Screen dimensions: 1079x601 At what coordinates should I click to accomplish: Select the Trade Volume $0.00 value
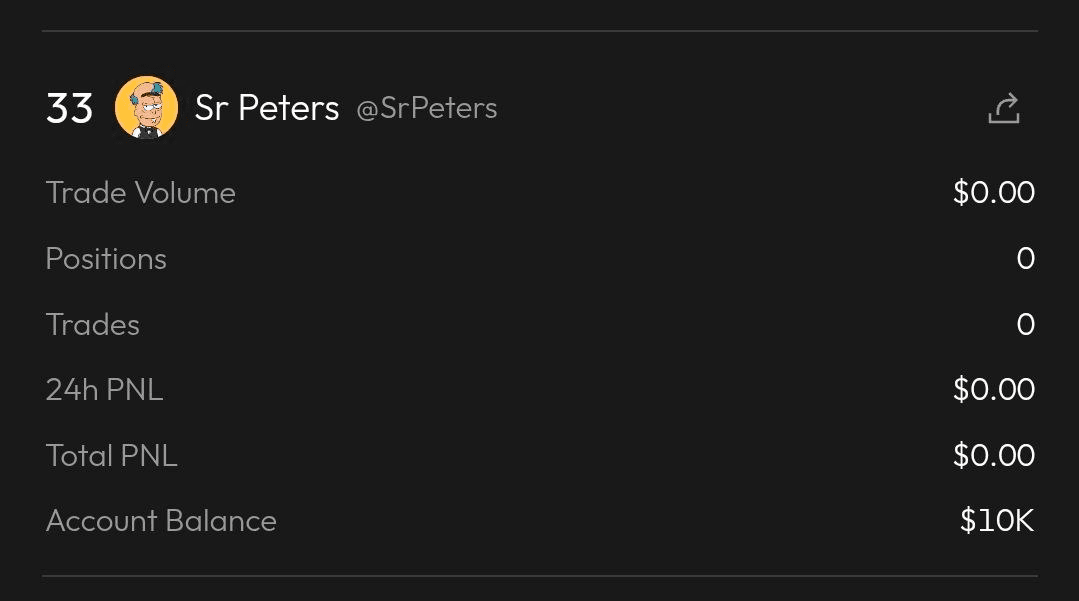[993, 193]
